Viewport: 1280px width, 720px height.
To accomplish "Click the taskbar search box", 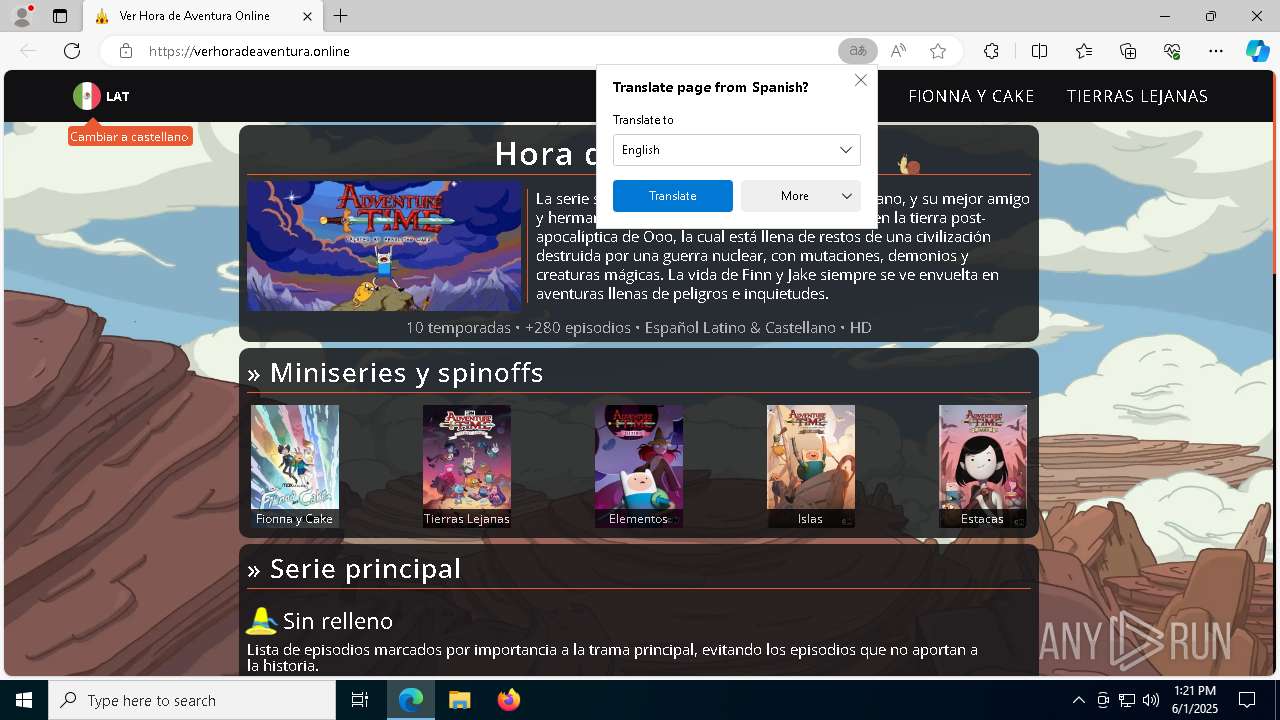I will [192, 700].
